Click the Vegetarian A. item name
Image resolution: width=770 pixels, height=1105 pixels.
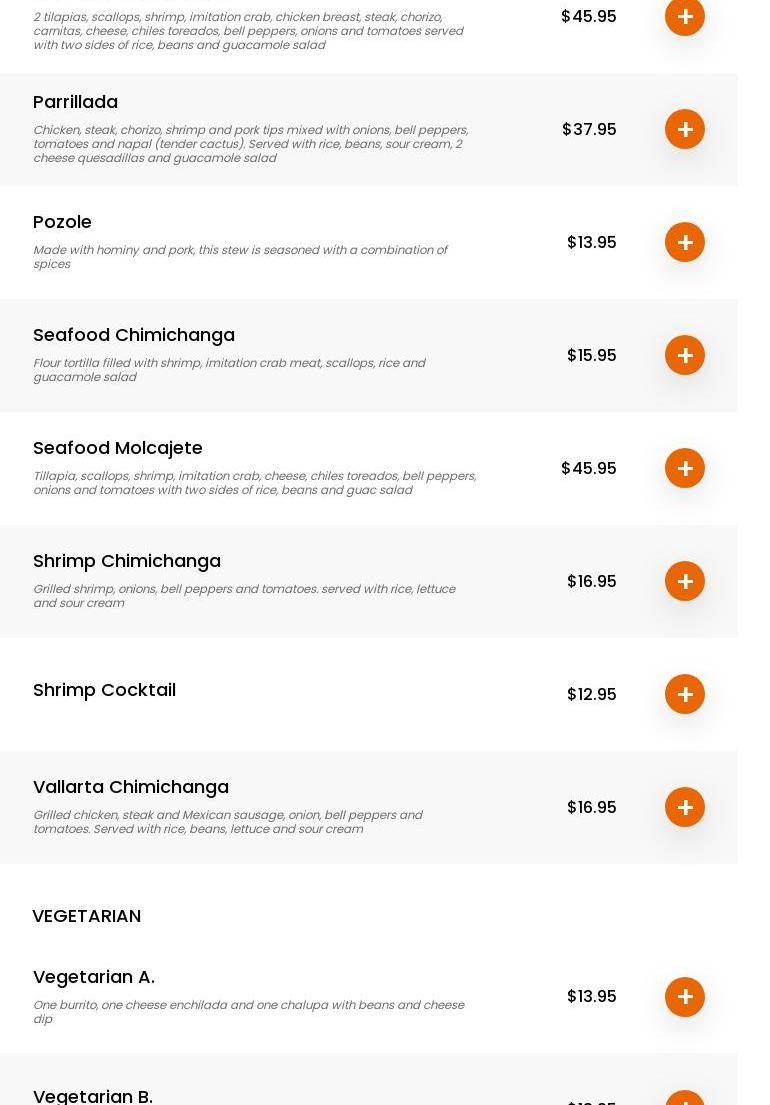[94, 977]
